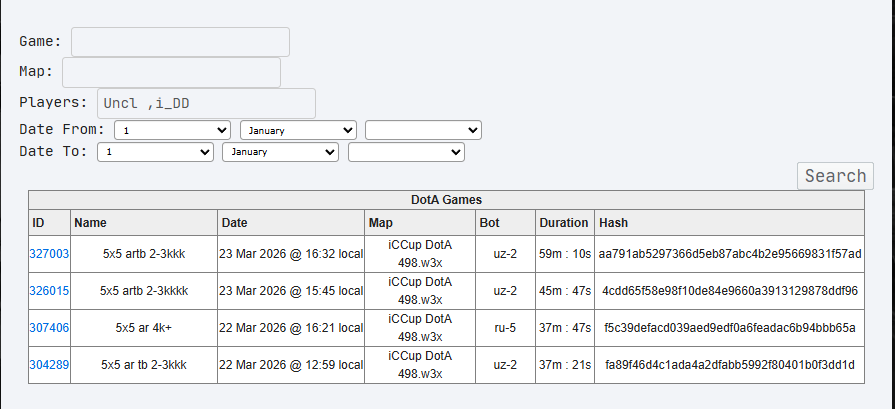This screenshot has width=895, height=409.
Task: Click the Name column header
Action: [91, 222]
